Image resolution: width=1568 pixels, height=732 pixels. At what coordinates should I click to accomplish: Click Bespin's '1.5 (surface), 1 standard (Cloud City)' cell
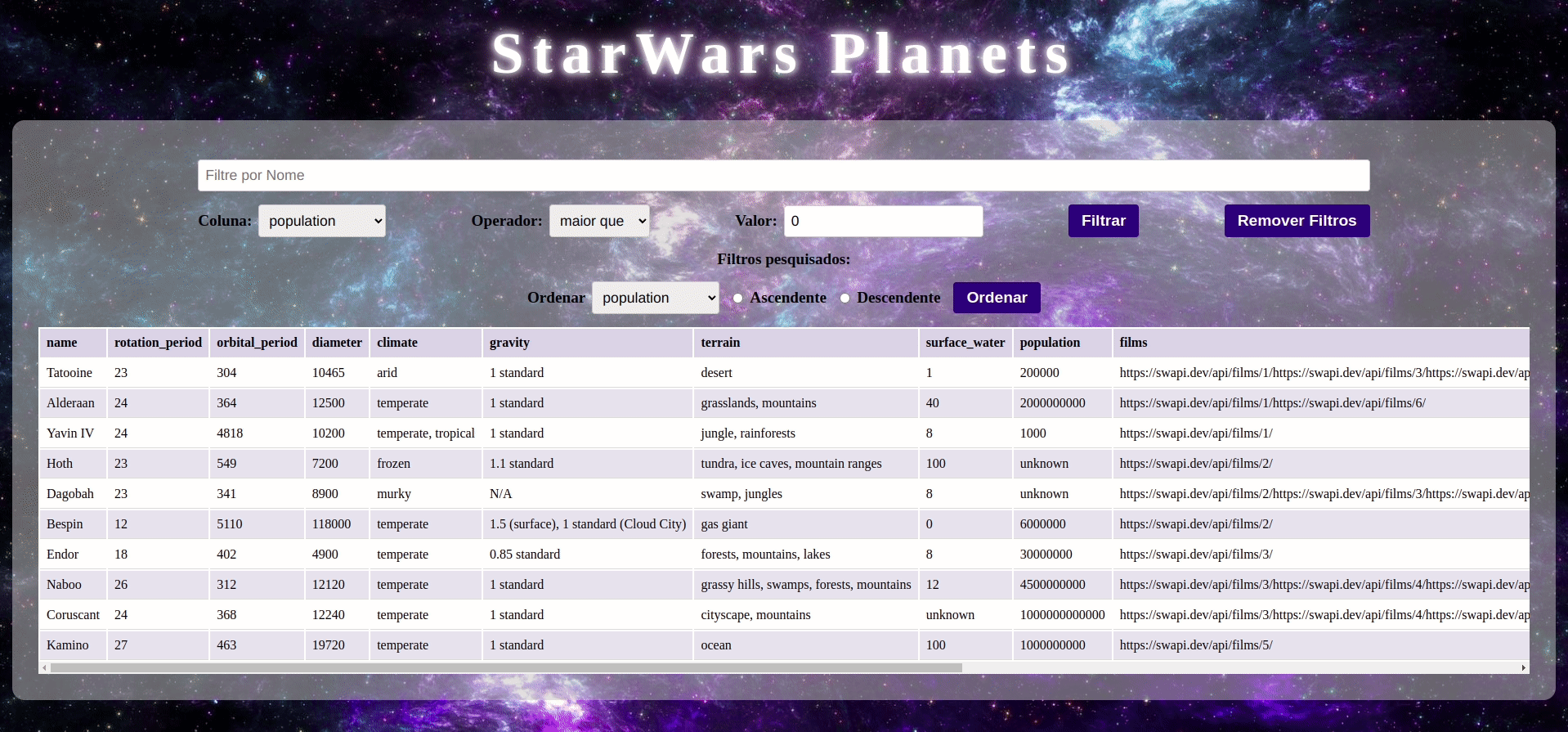[588, 524]
